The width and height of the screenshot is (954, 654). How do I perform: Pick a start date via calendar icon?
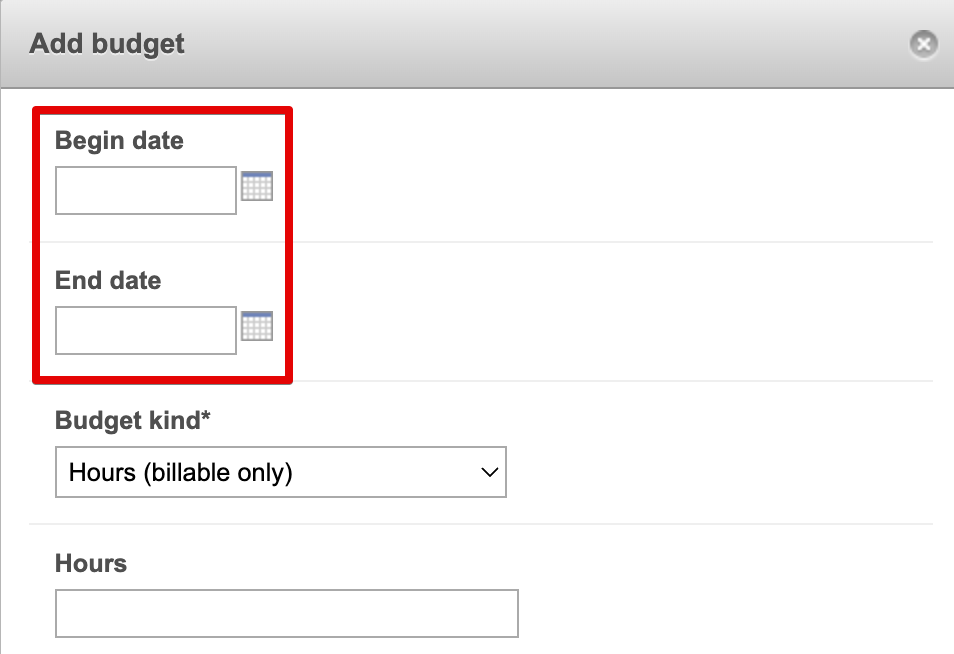(257, 186)
